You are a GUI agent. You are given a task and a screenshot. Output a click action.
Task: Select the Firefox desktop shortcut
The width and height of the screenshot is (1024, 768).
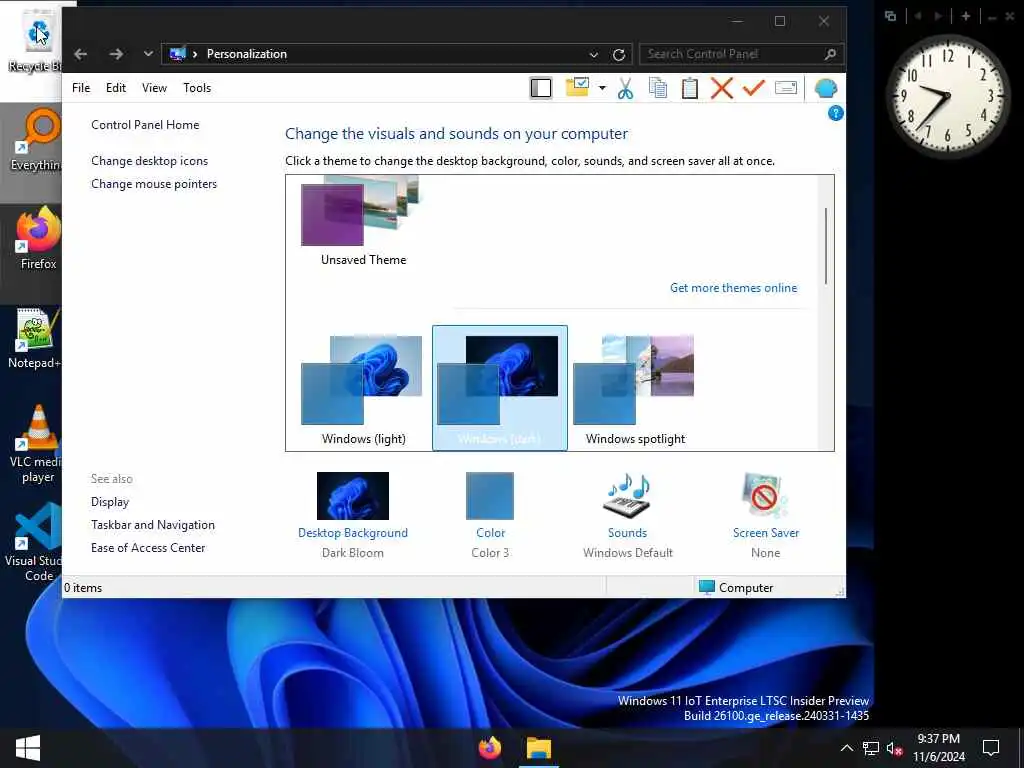pos(38,239)
